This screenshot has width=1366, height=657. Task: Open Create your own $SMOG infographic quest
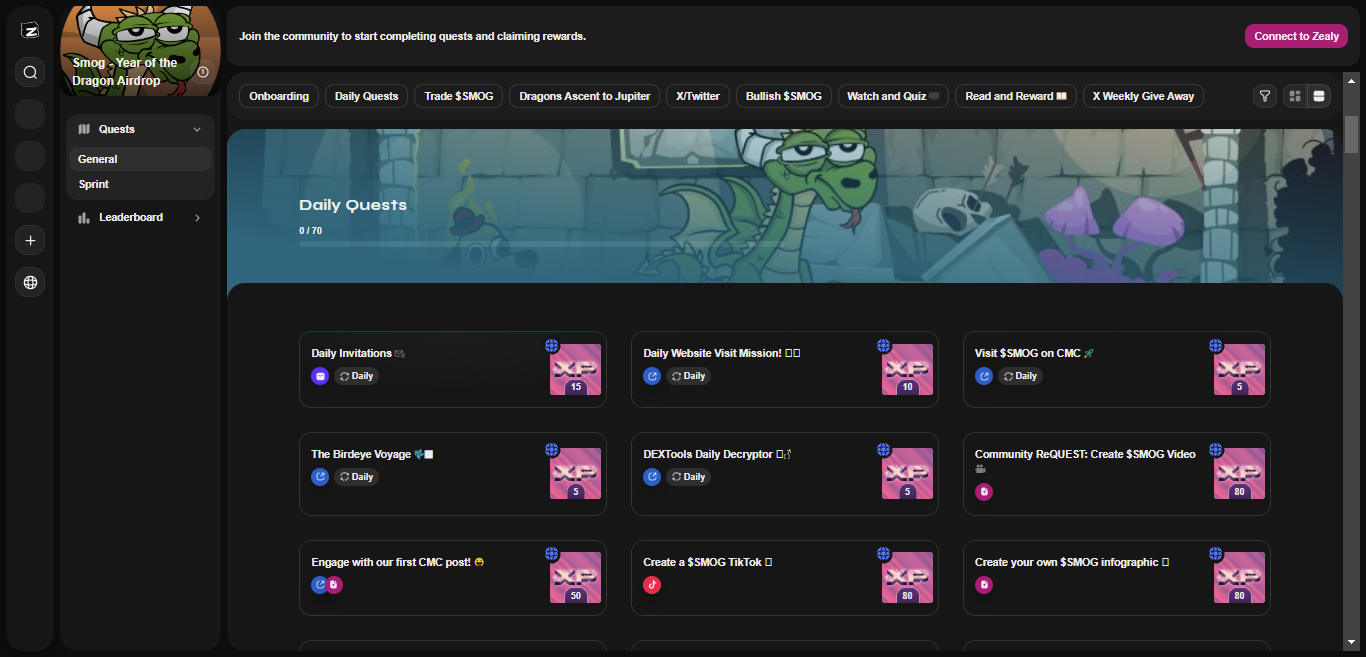[x=1116, y=578]
